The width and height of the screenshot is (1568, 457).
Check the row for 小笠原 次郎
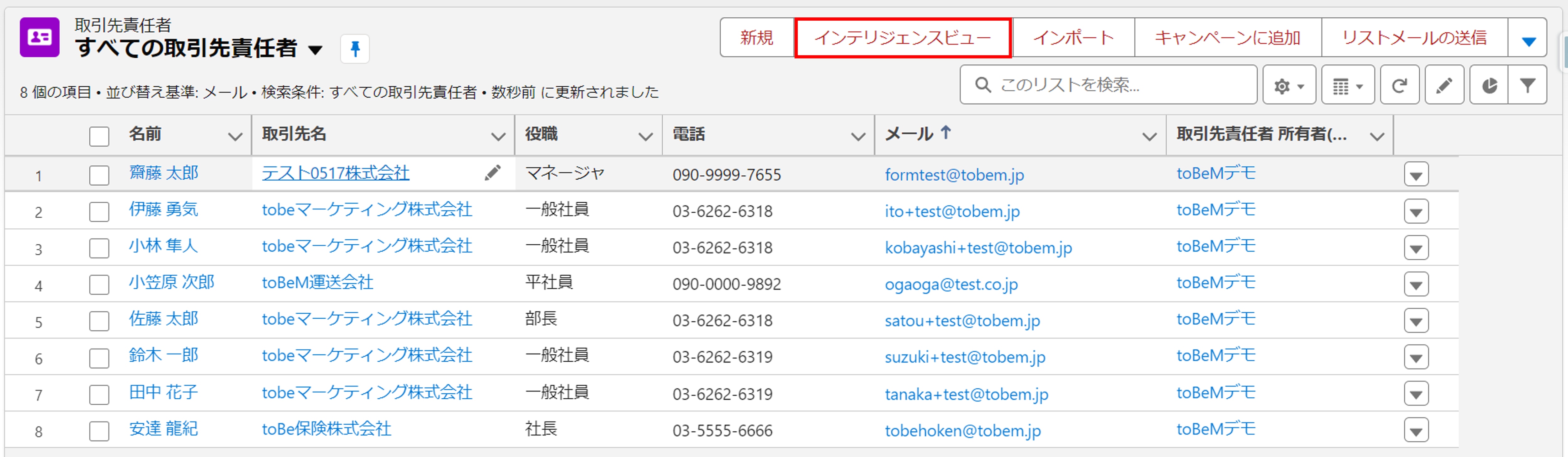(99, 285)
